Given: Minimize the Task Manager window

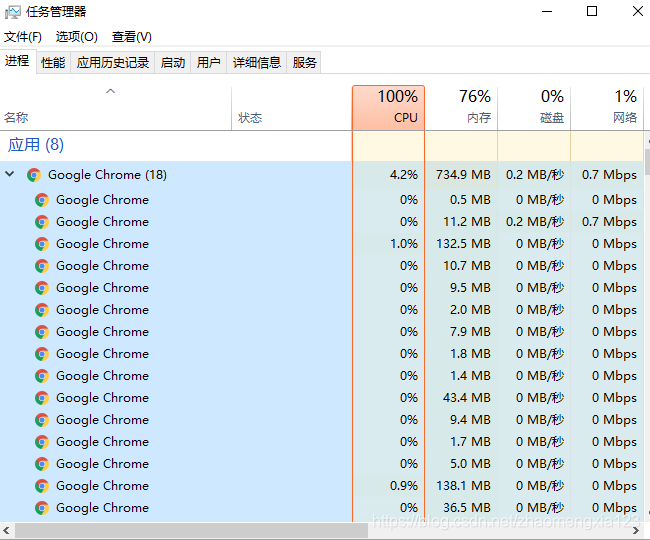Looking at the screenshot, I should pyautogui.click(x=547, y=12).
